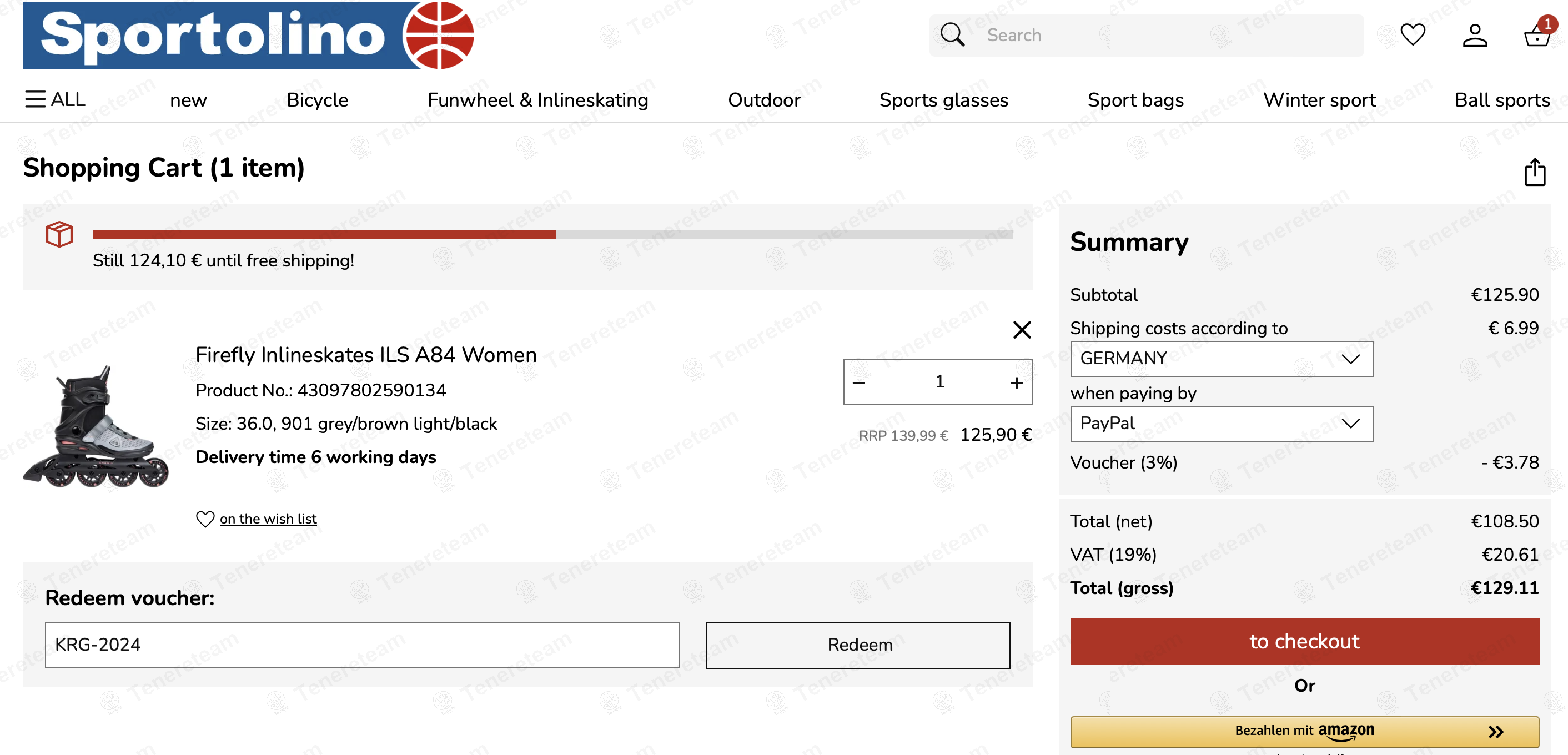Viewport: 1568px width, 755px height.
Task: Click the quantity value field showing 1
Action: coord(939,381)
